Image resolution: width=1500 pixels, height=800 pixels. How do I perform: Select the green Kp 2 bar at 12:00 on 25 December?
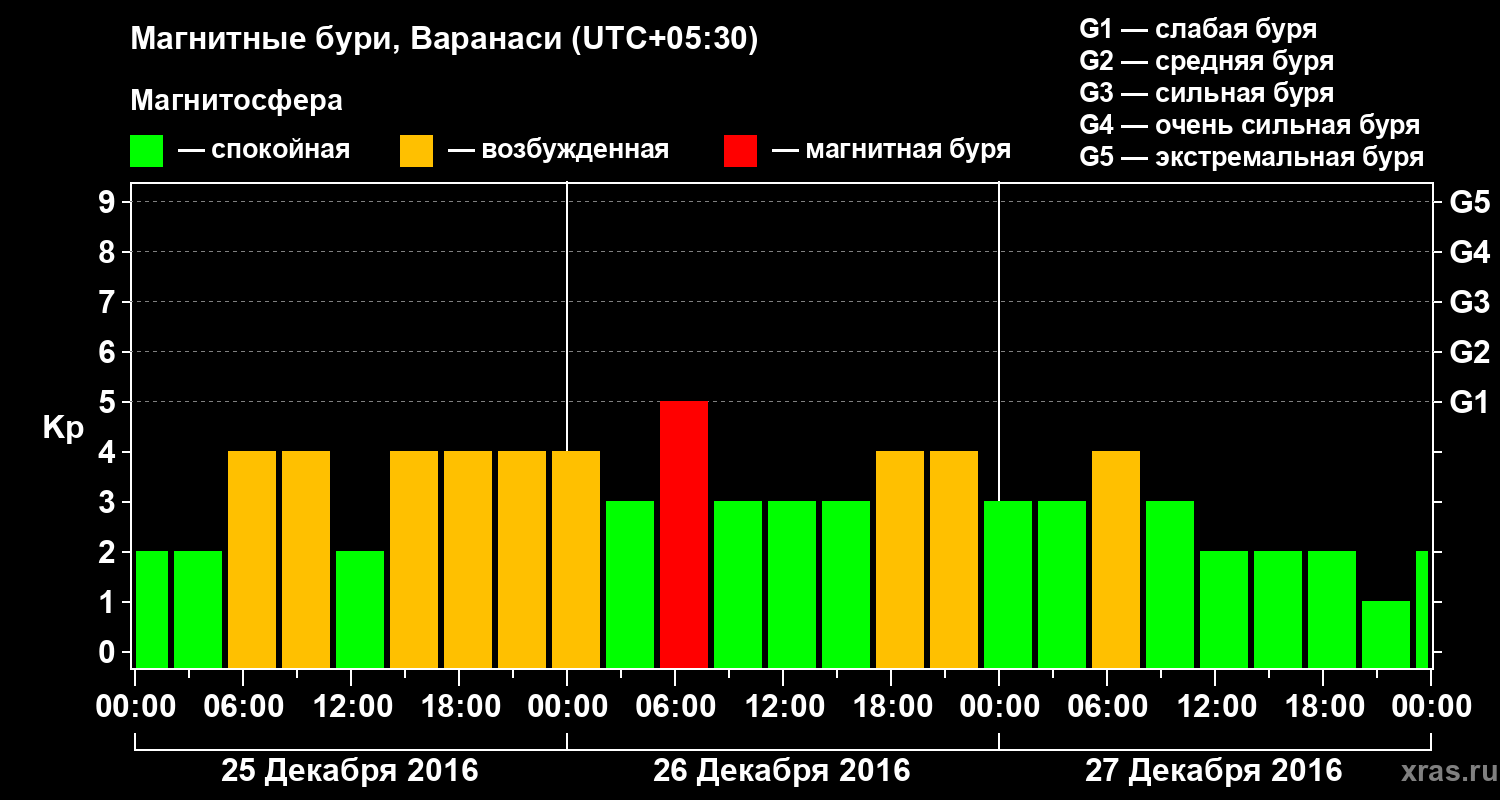pyautogui.click(x=360, y=610)
